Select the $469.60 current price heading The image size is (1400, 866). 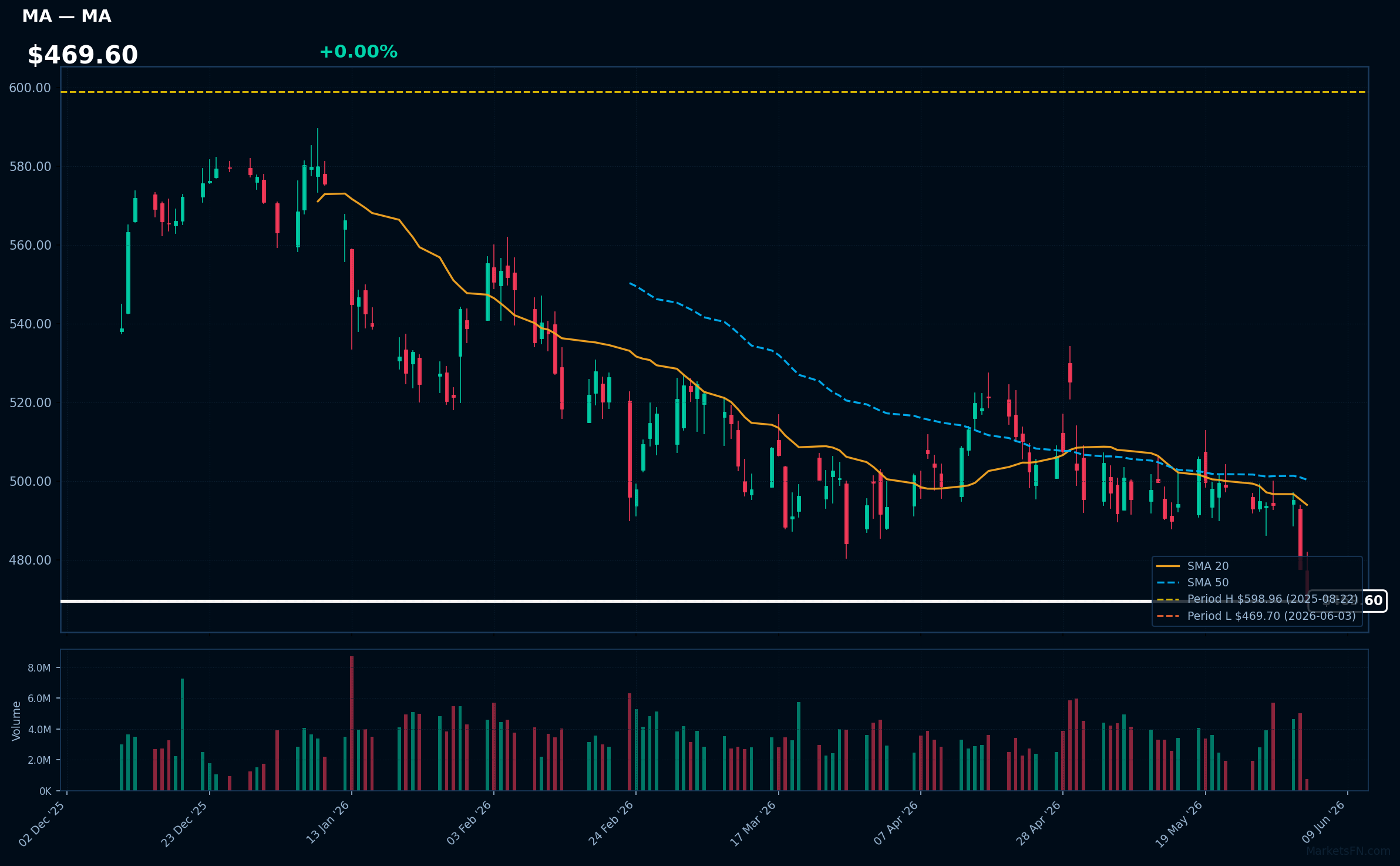pos(83,55)
